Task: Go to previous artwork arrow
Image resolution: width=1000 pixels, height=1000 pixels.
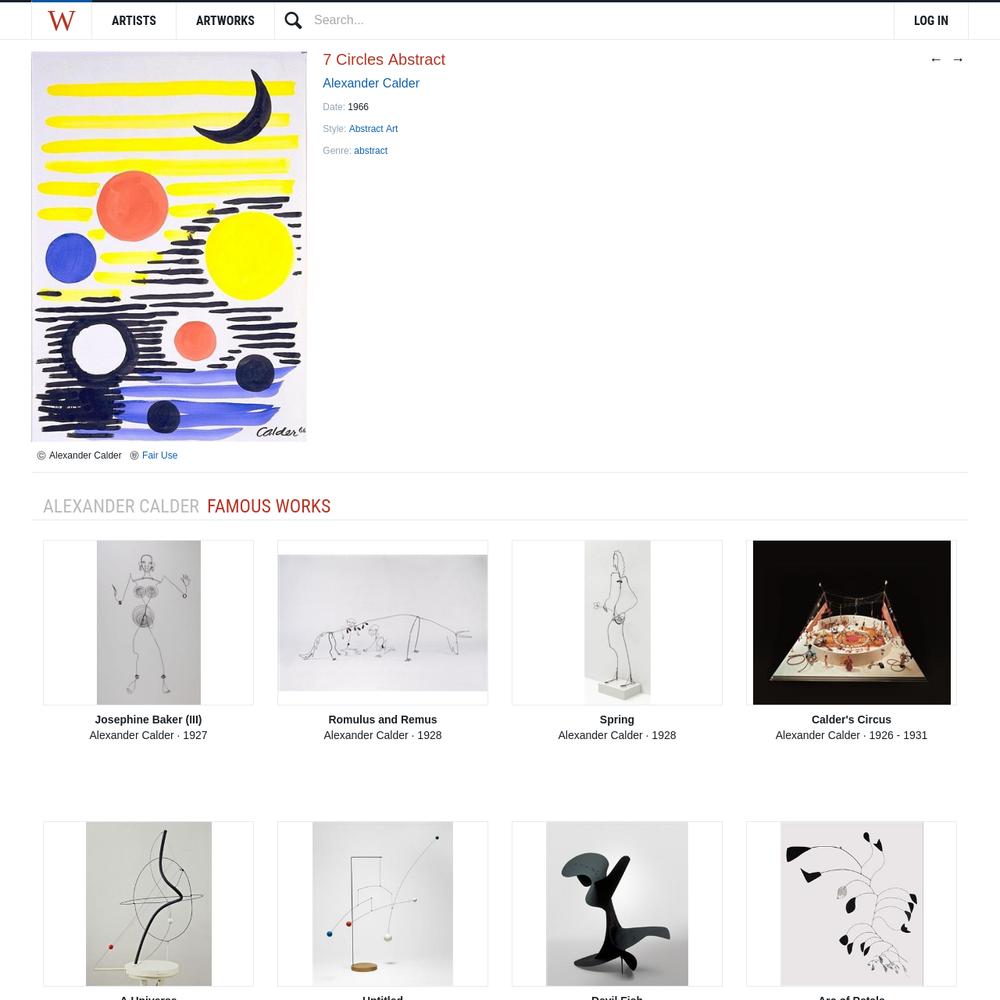Action: (936, 59)
